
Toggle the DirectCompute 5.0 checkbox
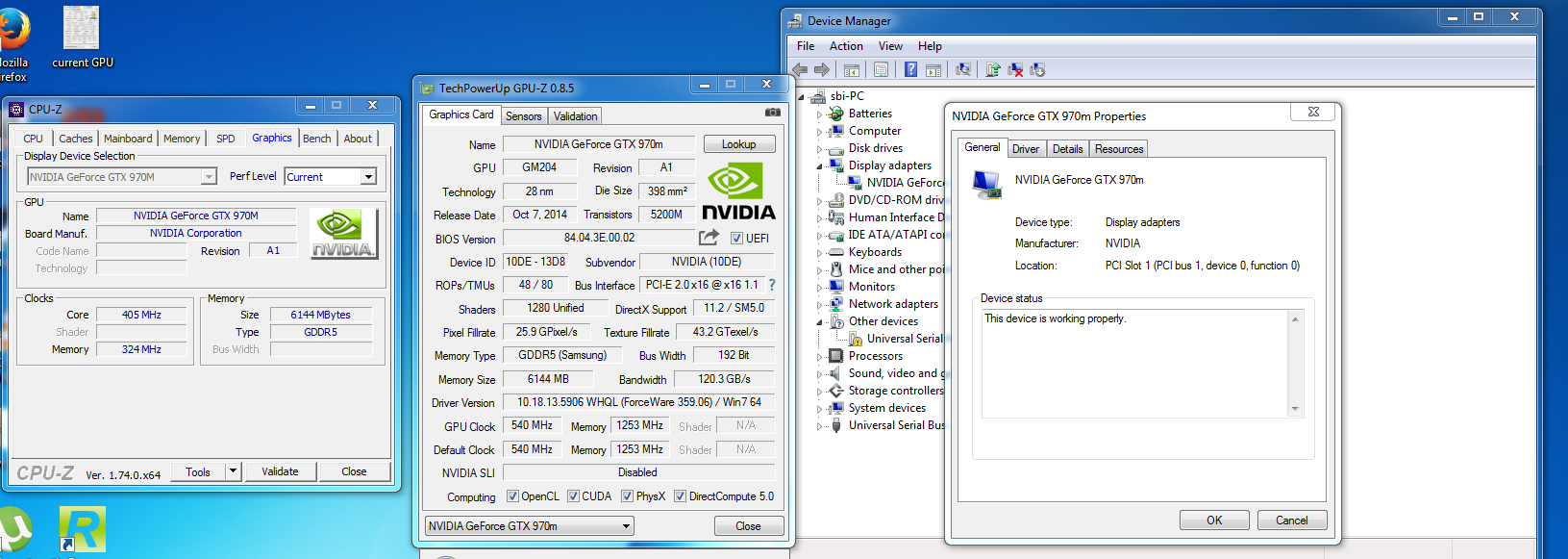point(680,496)
